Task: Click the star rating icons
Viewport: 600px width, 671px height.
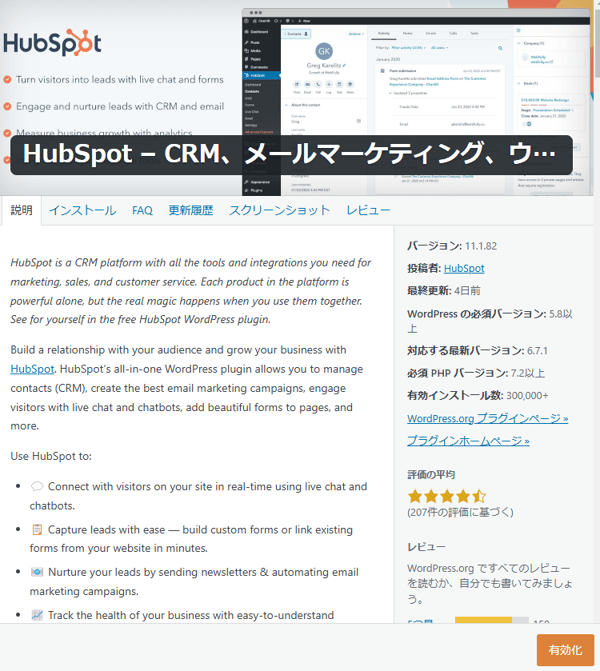Action: (x=447, y=496)
